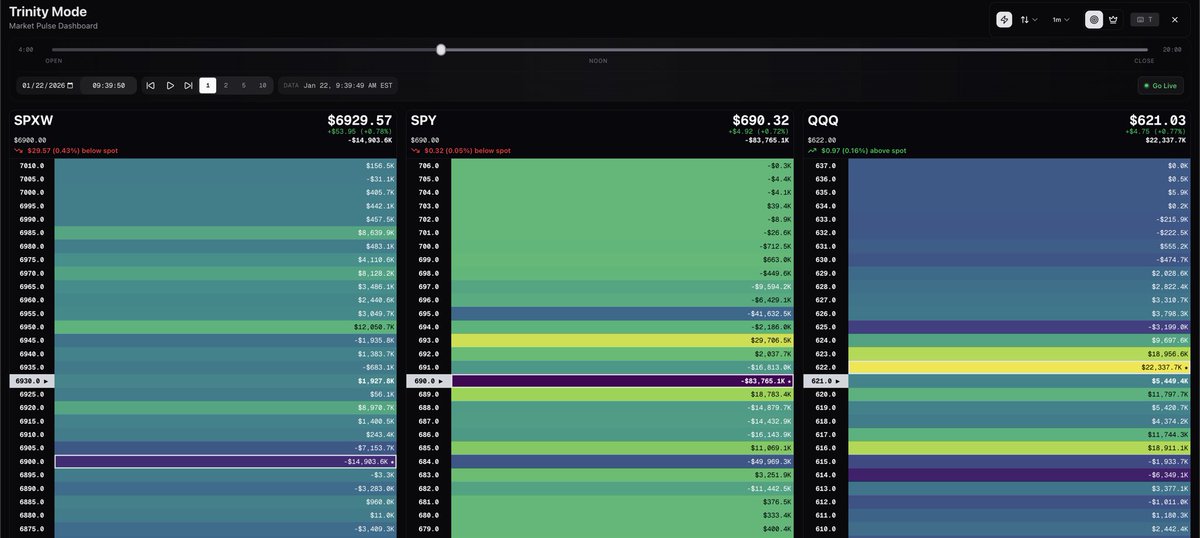Click the SPY ticker heading
Viewport: 1200px width, 538px height.
point(423,120)
